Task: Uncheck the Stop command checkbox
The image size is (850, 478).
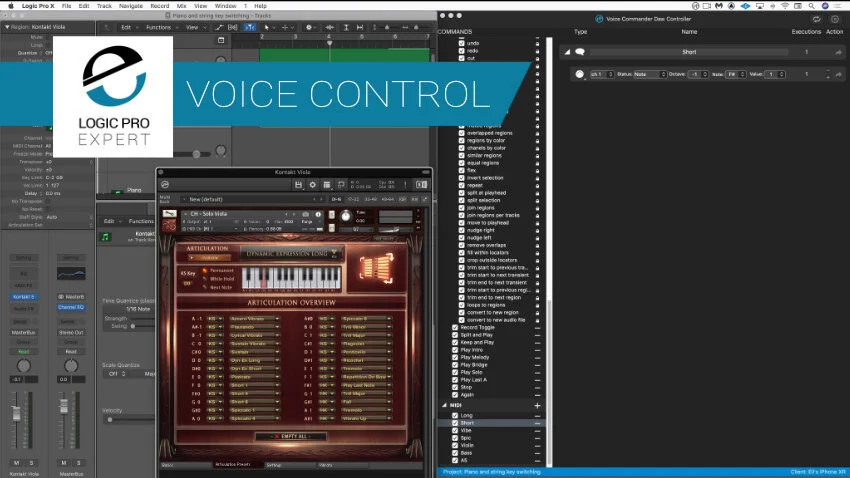Action: (x=455, y=387)
